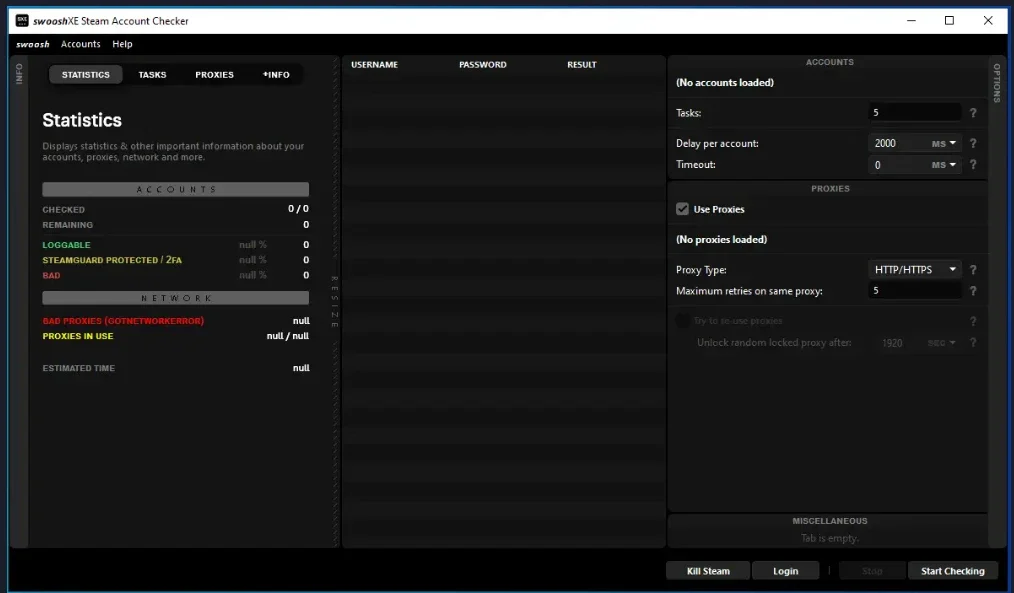This screenshot has width=1014, height=593.
Task: Click the Start Checking button
Action: click(953, 571)
